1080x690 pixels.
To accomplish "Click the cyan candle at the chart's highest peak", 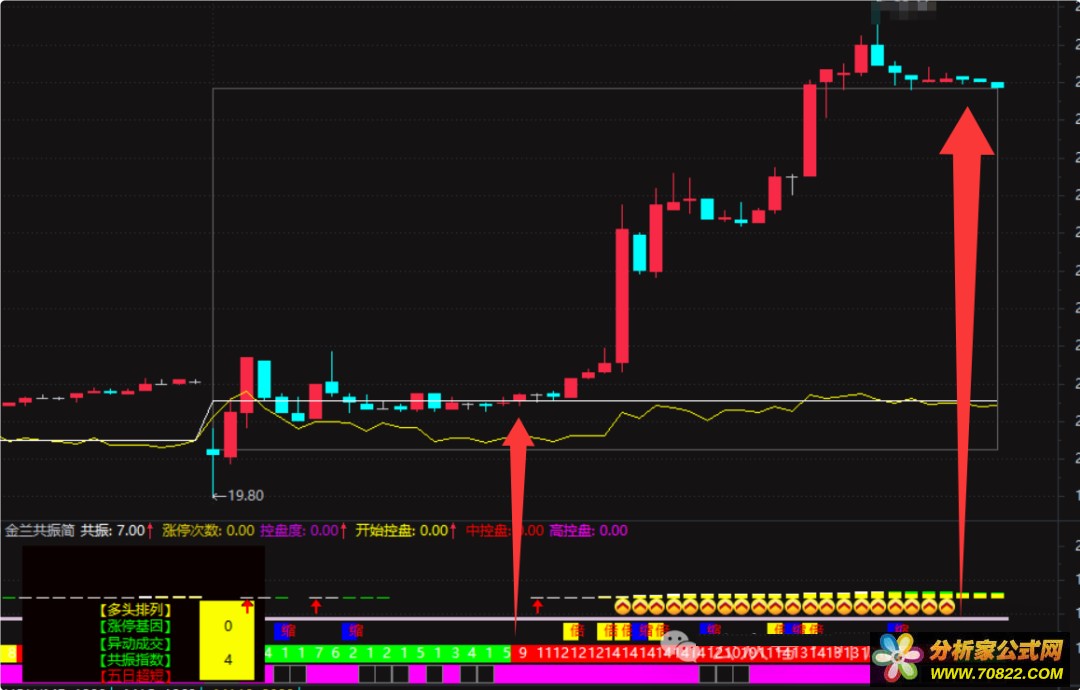I will [877, 48].
